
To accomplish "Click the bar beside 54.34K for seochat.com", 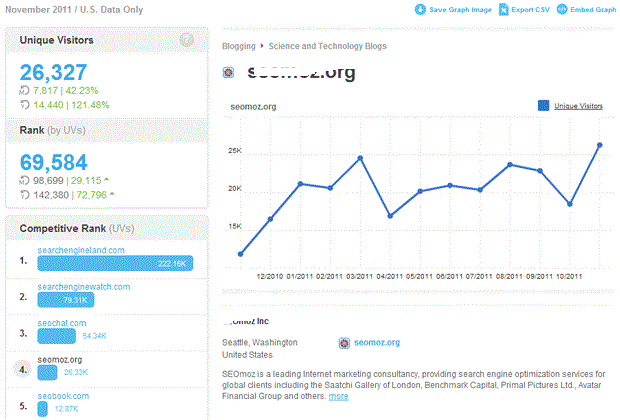I will (57, 336).
